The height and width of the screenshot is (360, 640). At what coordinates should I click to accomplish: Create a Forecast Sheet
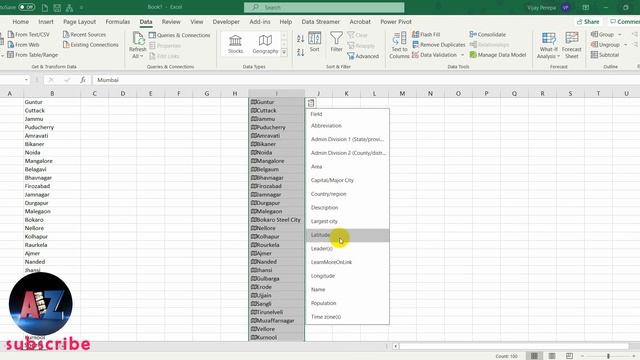click(x=571, y=45)
